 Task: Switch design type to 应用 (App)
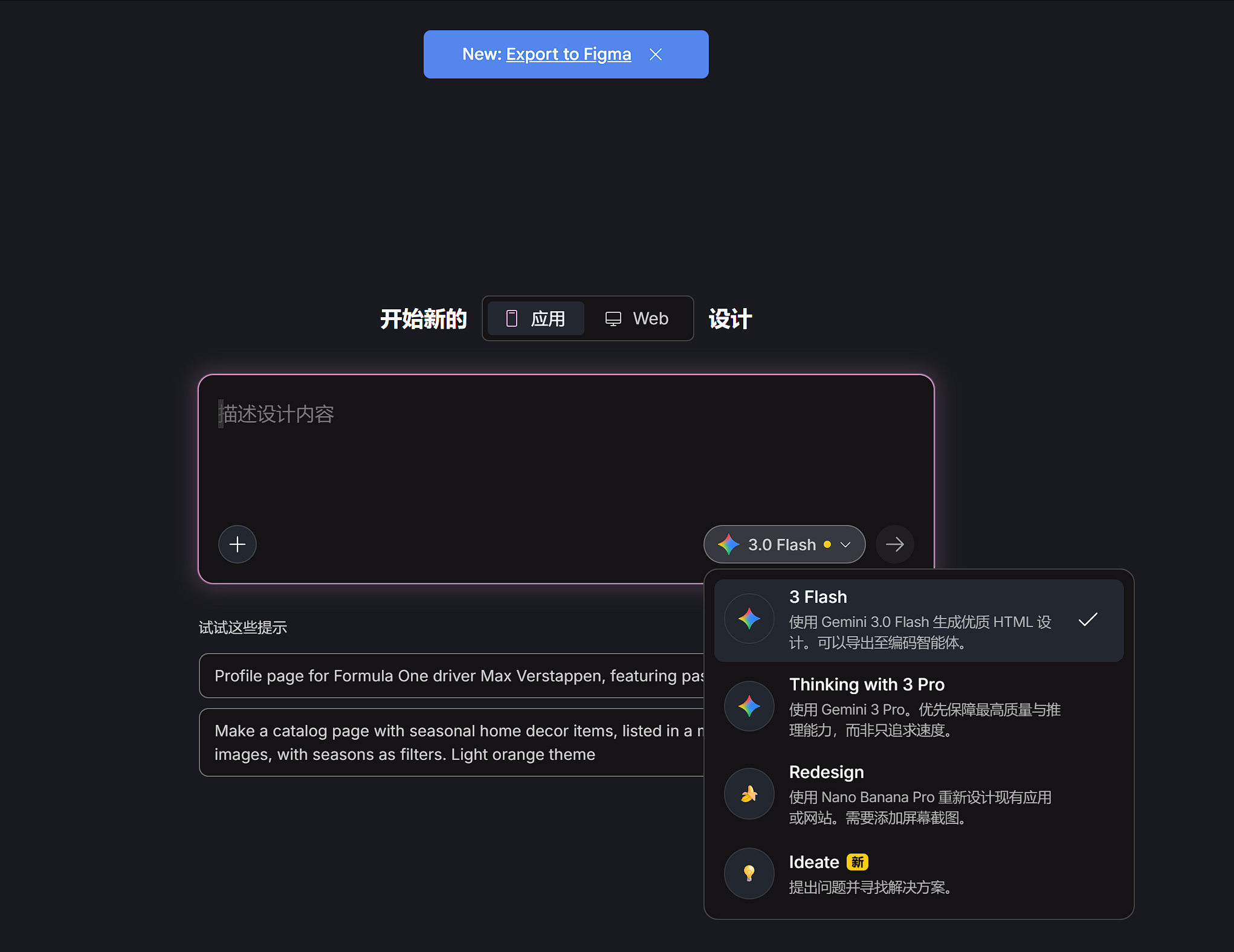click(535, 318)
